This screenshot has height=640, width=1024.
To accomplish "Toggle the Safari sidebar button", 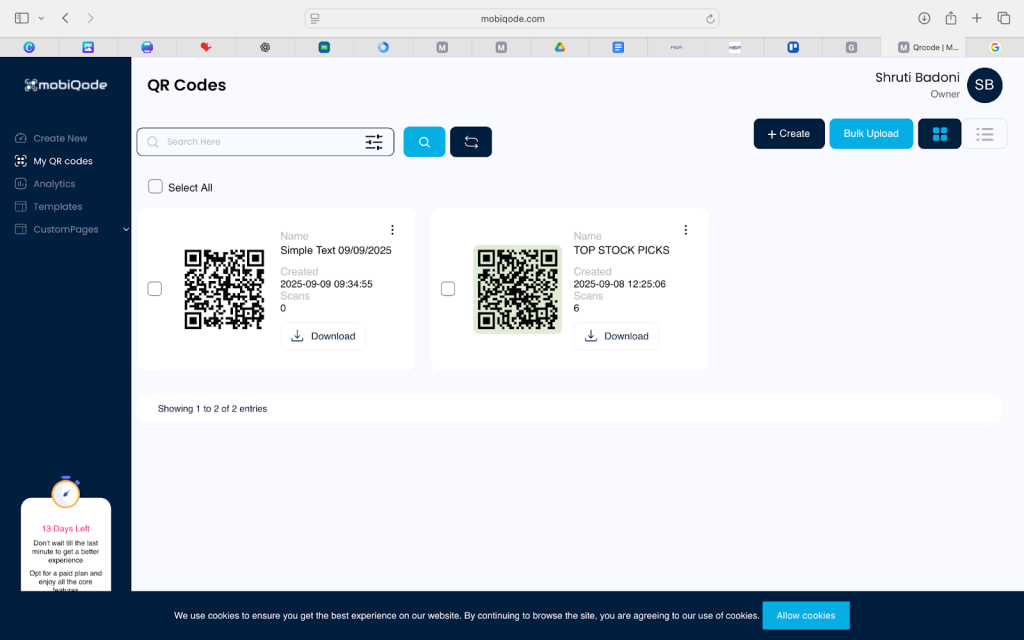I will [x=22, y=18].
